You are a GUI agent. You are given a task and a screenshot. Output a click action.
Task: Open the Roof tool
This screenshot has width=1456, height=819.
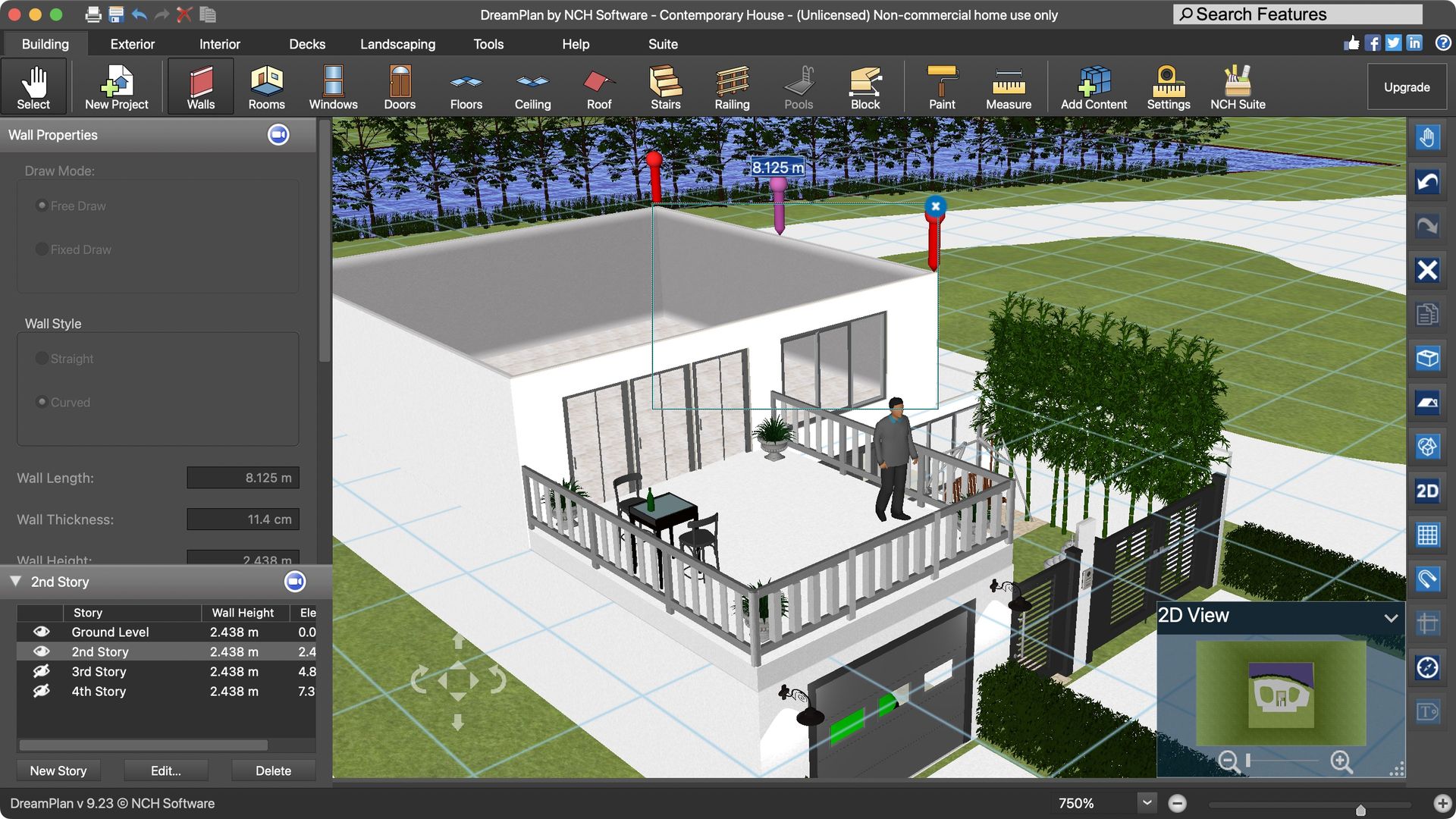[x=598, y=86]
